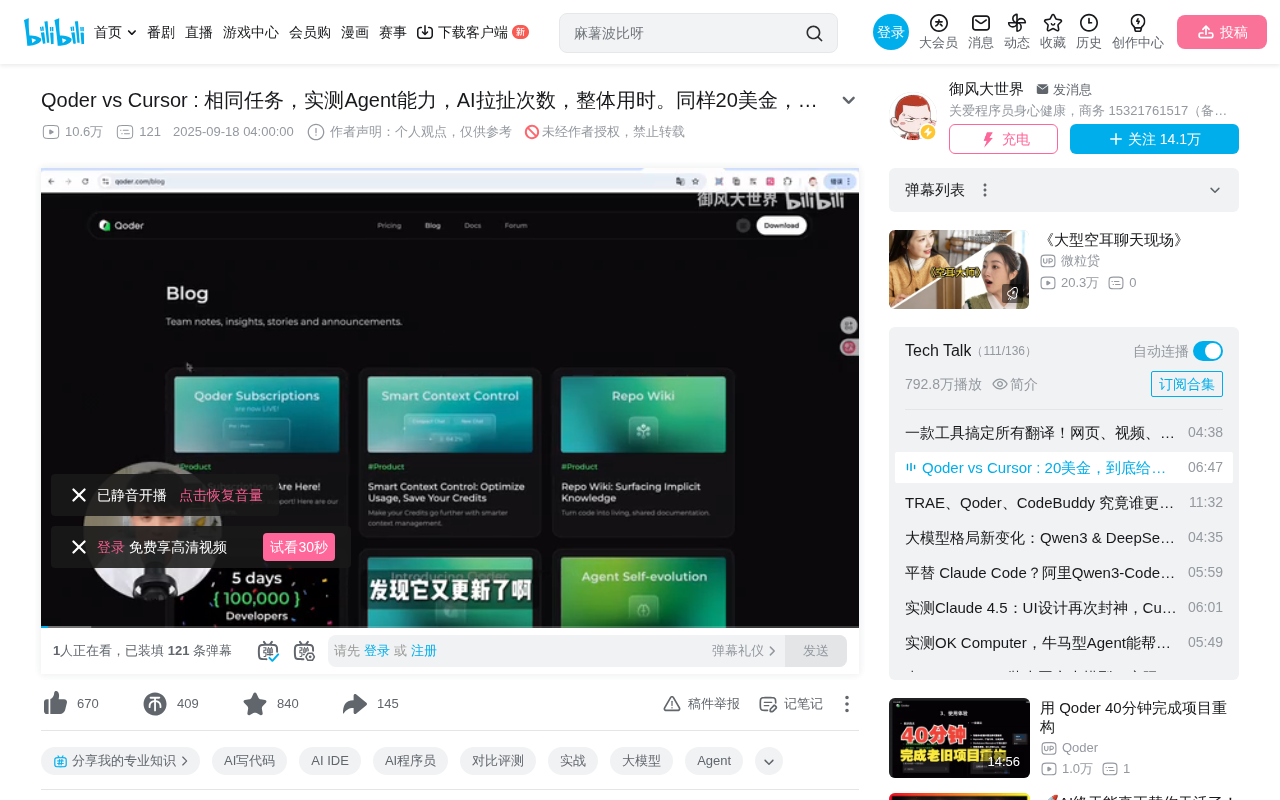Open 会员购 nav item
The image size is (1280, 800).
tap(310, 32)
